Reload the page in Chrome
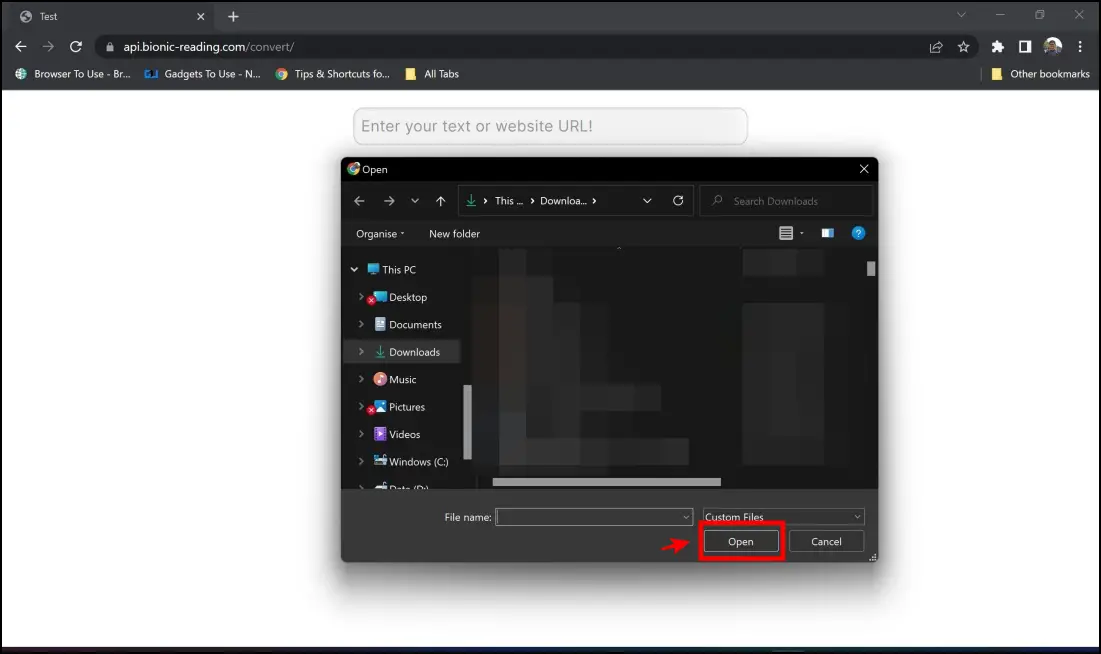 [x=76, y=47]
